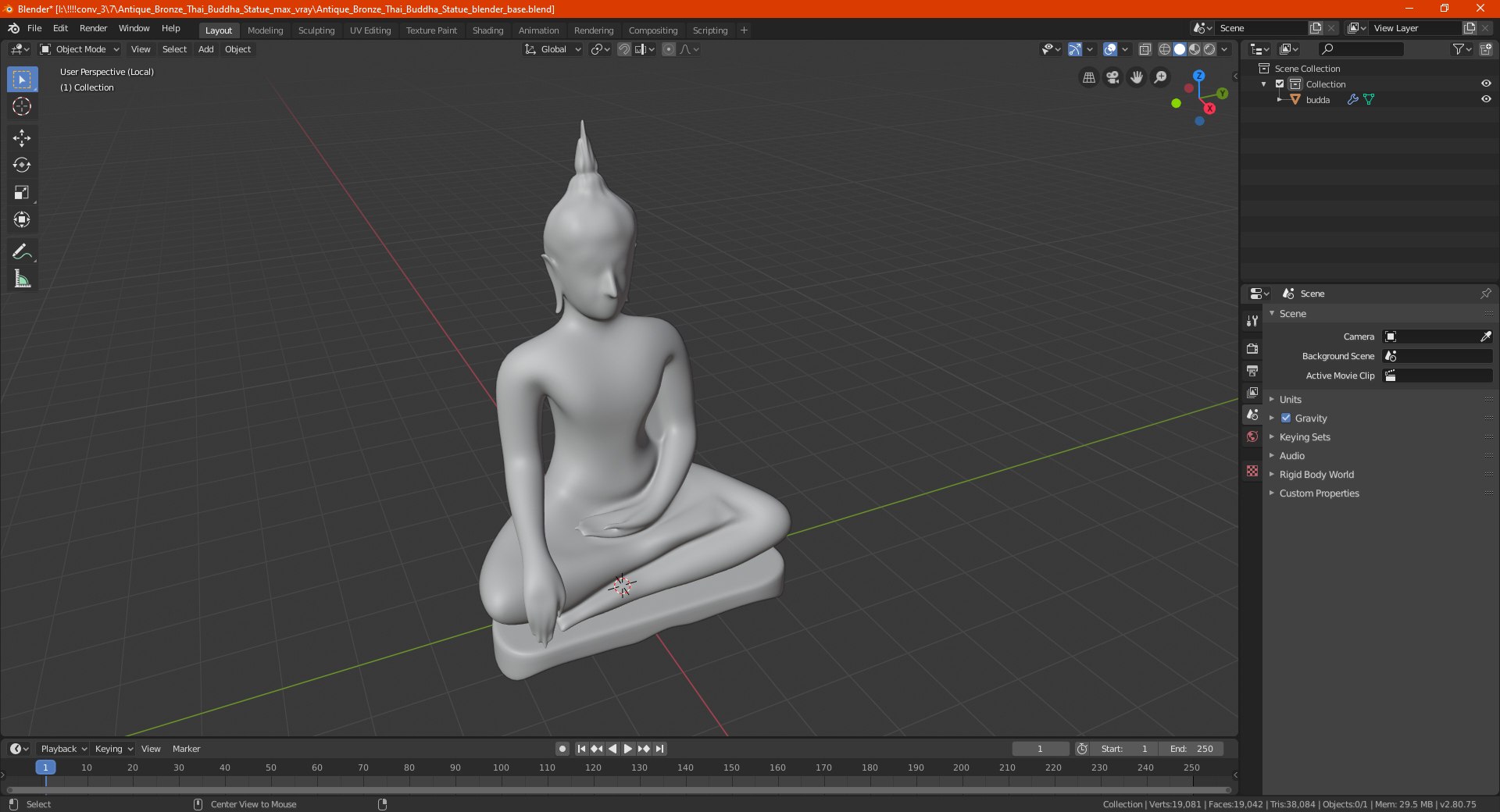
Task: Click the mesh data icon beside budda
Action: pyautogui.click(x=1369, y=99)
